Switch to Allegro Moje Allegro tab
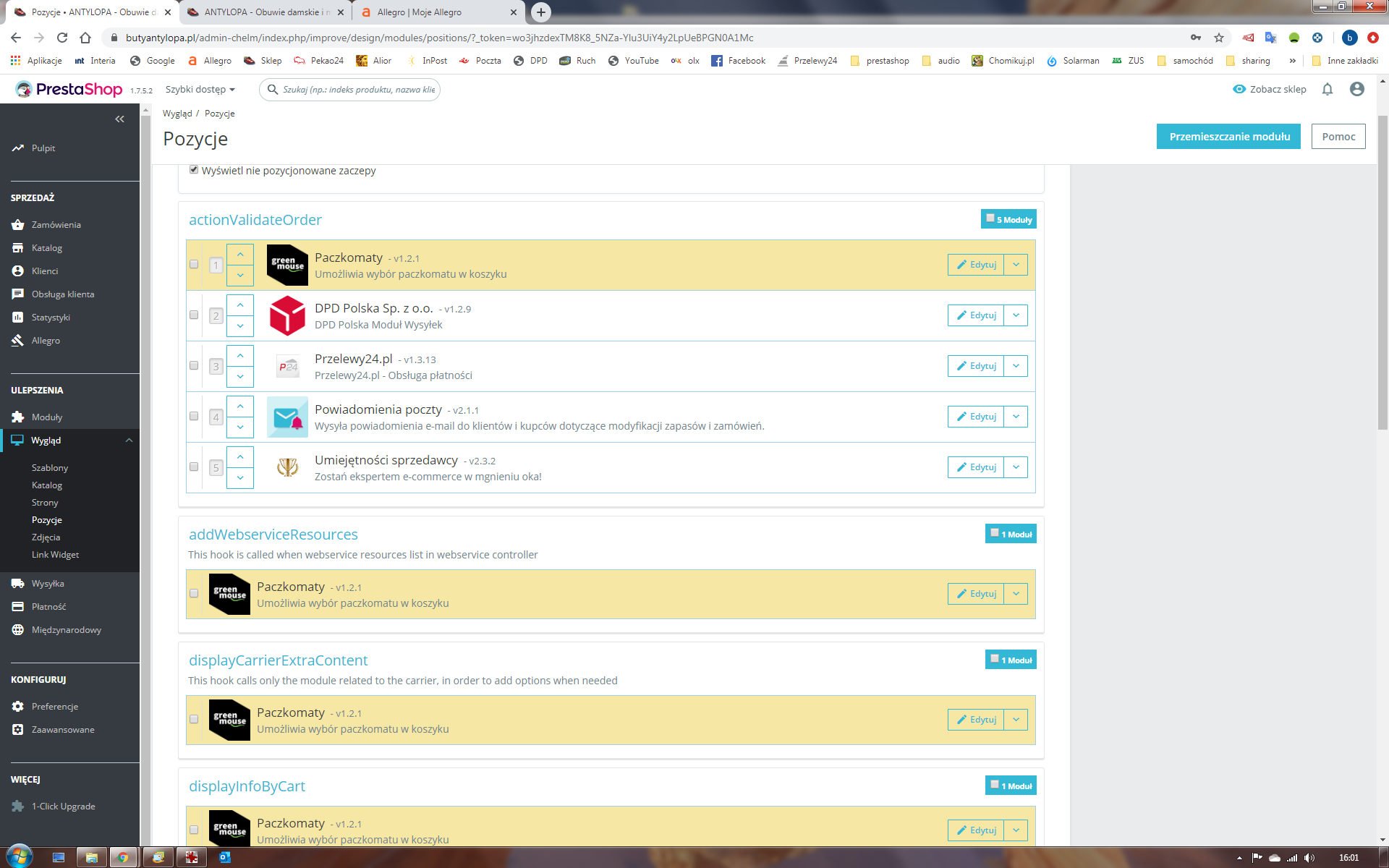1389x868 pixels. point(420,12)
